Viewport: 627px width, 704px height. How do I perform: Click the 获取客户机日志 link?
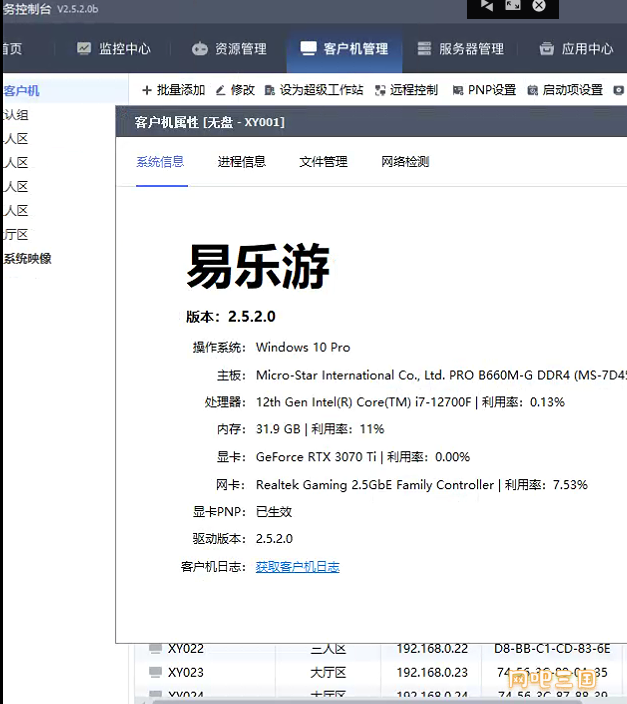click(x=297, y=567)
